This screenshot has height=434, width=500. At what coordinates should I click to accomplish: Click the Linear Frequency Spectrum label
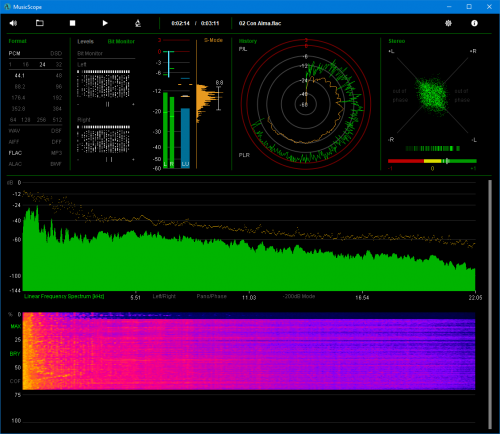click(64, 296)
